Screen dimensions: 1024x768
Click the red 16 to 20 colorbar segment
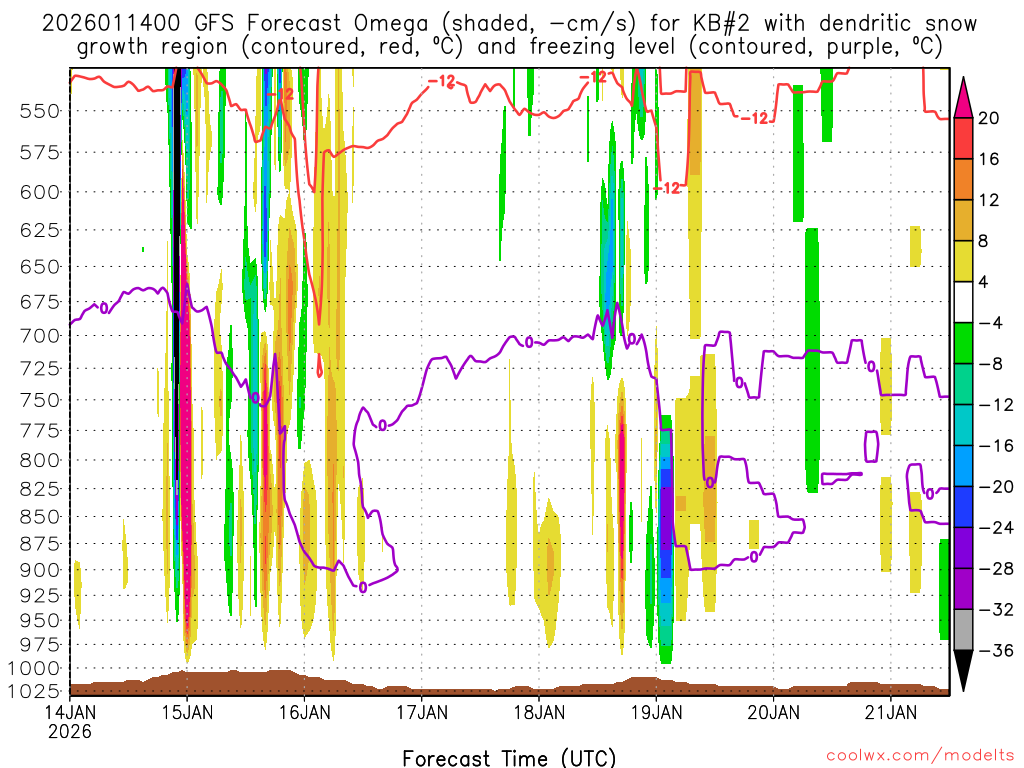coord(963,138)
